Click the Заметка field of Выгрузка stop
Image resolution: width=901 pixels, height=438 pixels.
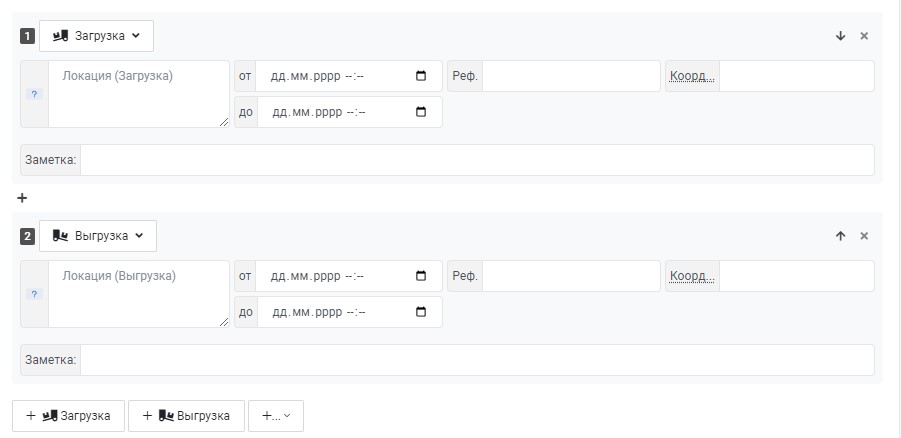coord(477,360)
